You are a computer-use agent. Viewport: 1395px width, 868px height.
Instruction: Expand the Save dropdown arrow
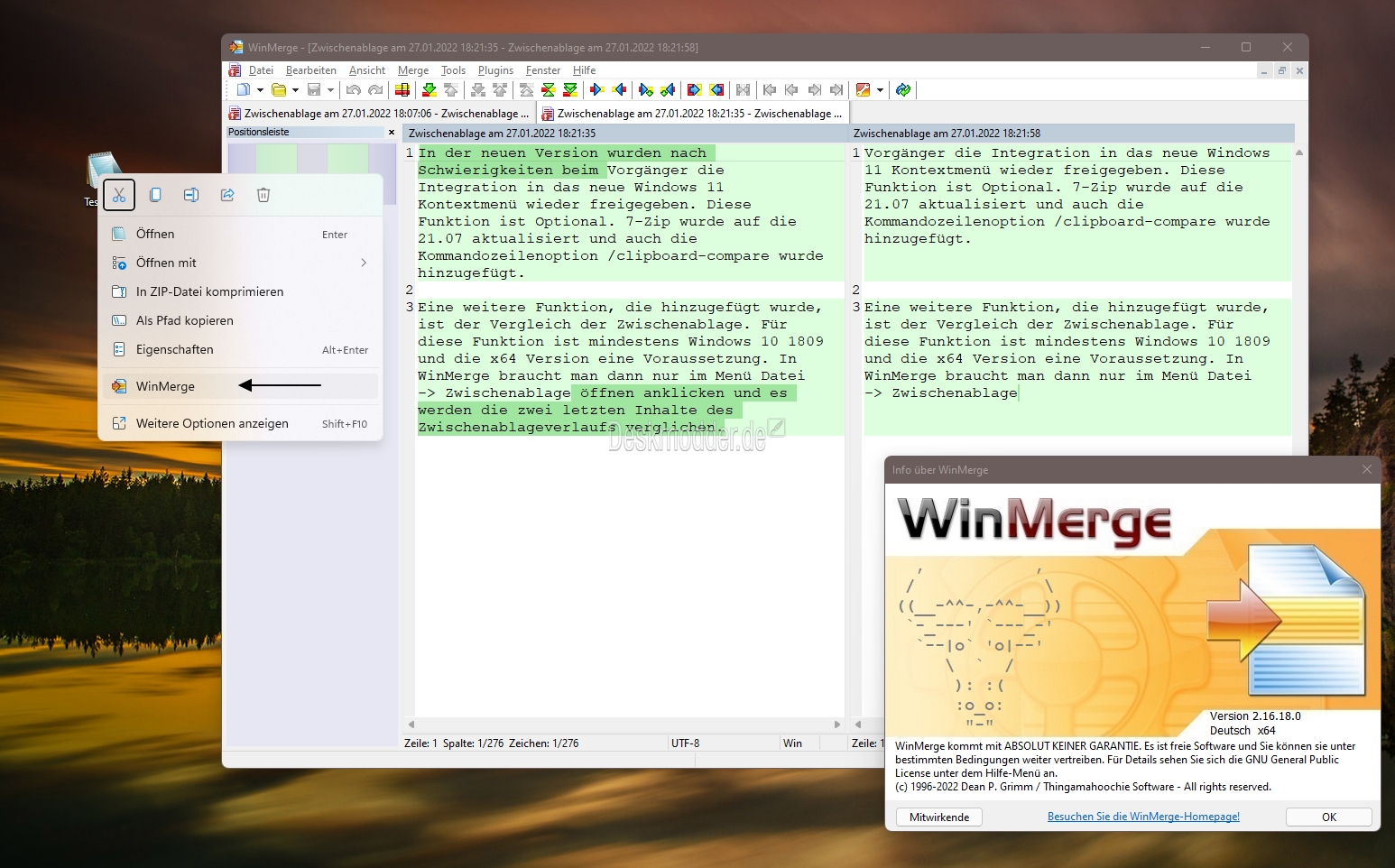[330, 90]
